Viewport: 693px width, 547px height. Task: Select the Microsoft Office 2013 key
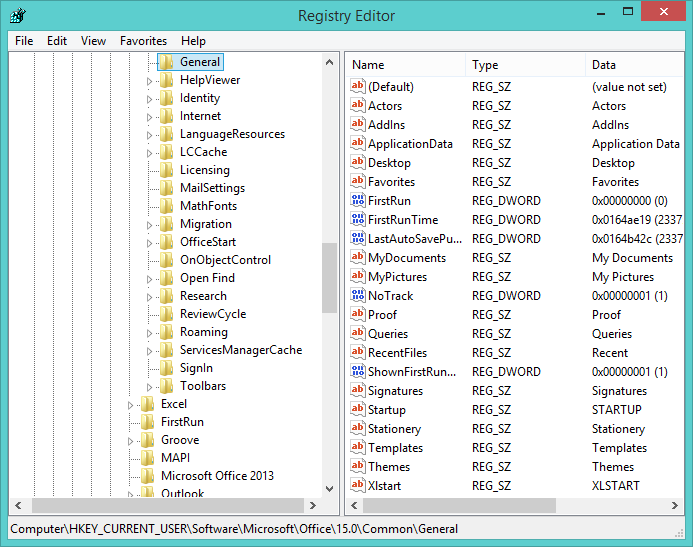[217, 476]
